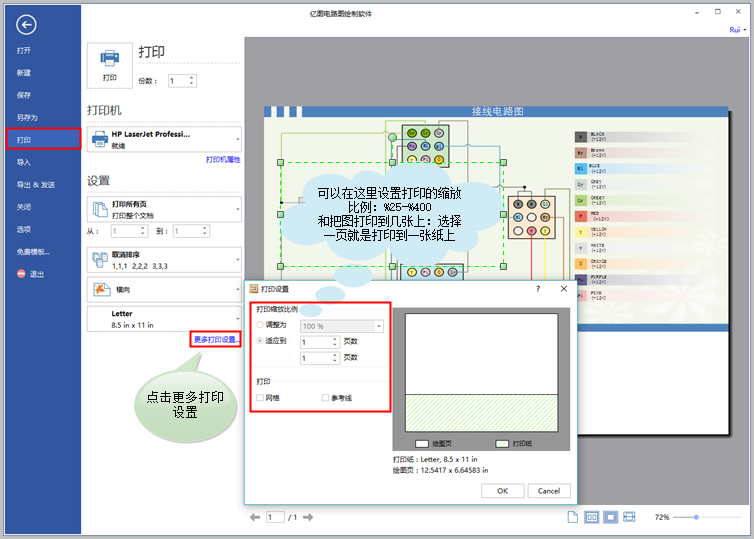The height and width of the screenshot is (539, 754).
Task: Click the large printer 打印 button
Action: pyautogui.click(x=110, y=65)
